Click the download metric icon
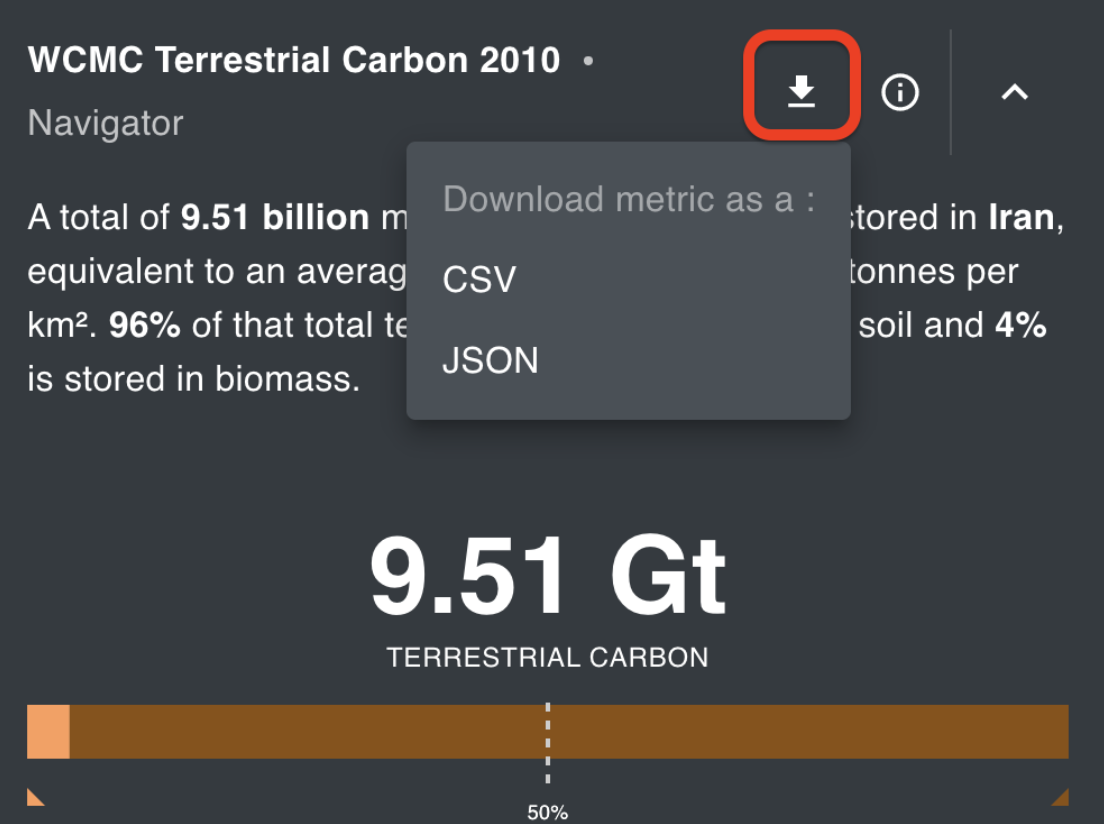1104x824 pixels. 801,92
